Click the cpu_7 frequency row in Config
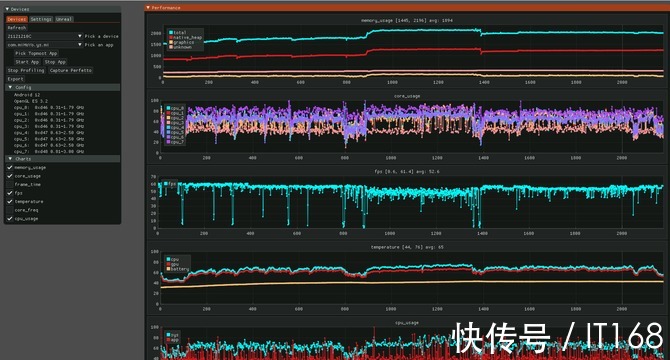670x360 pixels. coord(49,152)
